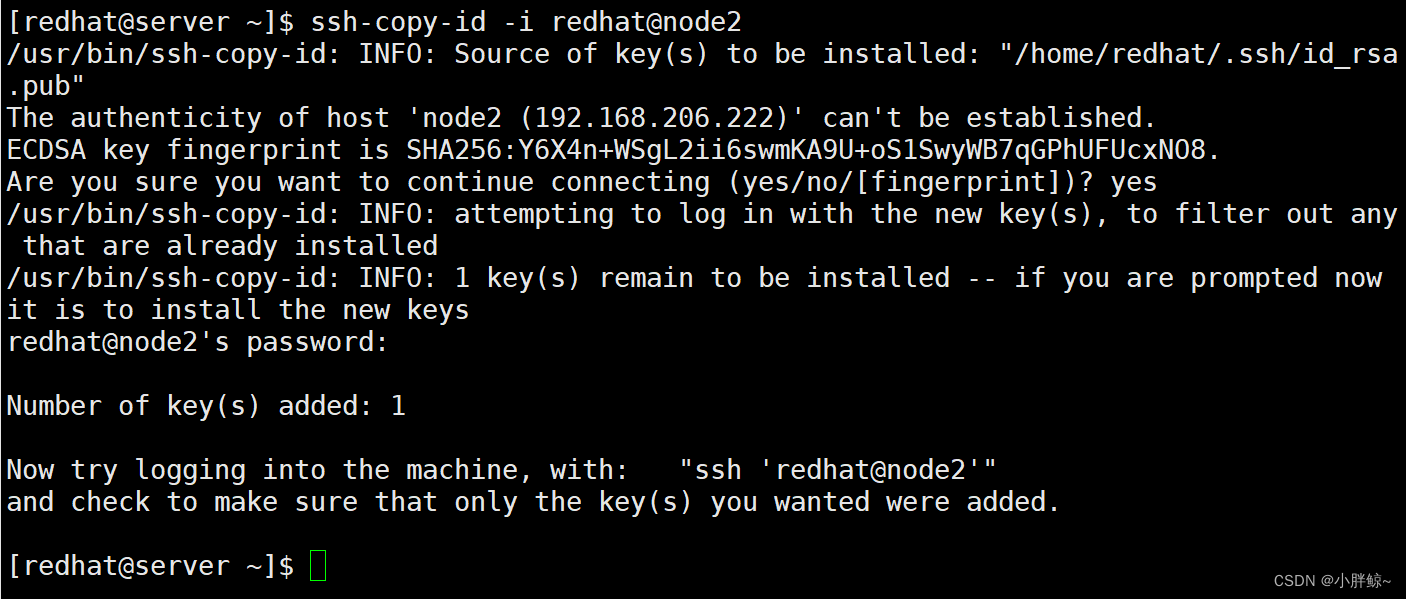Screen dimensions: 1407x599
Task: Click the green terminal cursor block
Action: tap(318, 565)
